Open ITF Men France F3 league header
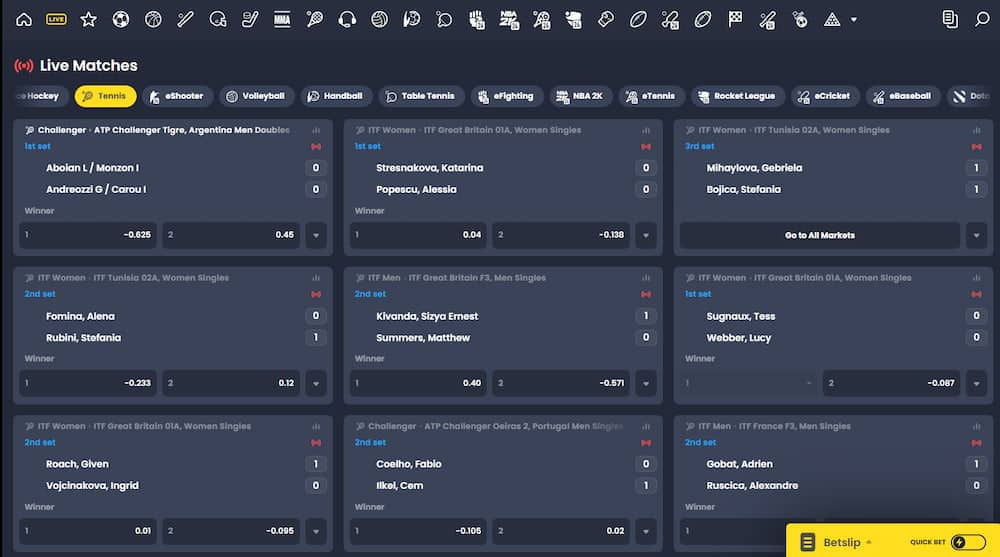Viewport: 1000px width, 557px height. click(774, 426)
